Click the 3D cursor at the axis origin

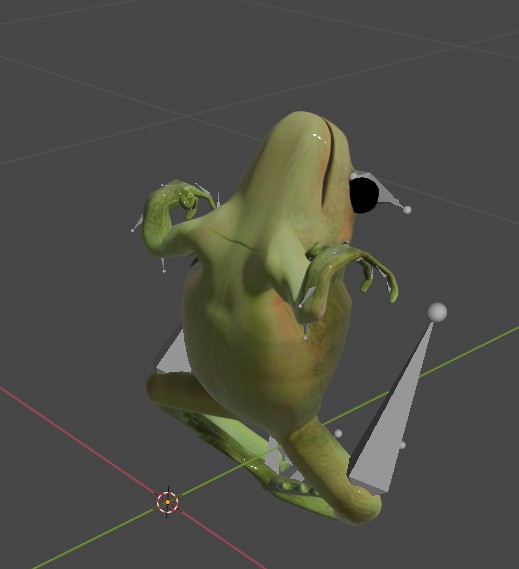167,502
